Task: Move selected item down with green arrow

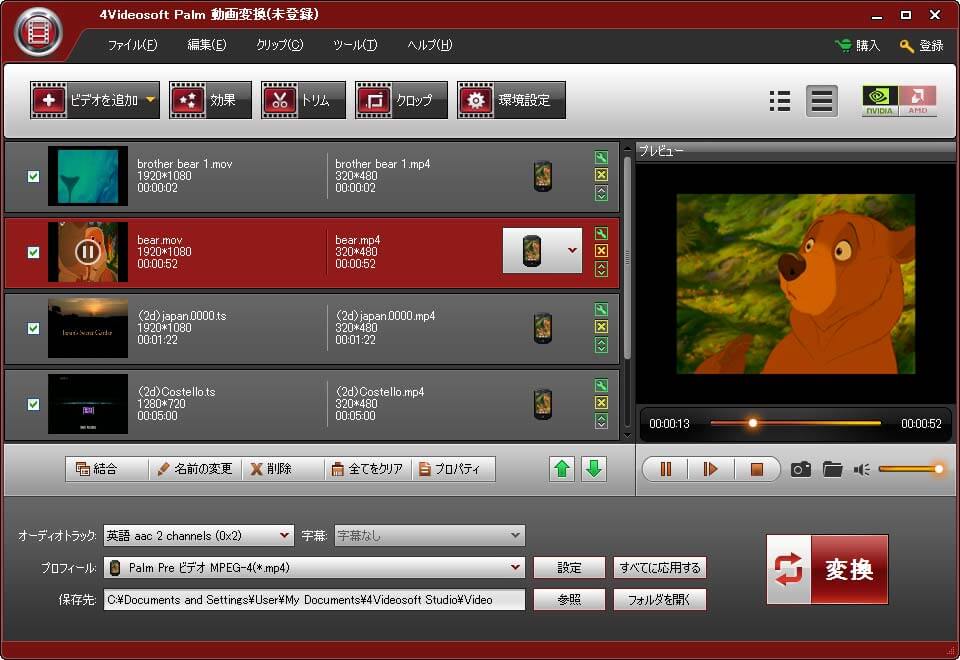Action: click(x=594, y=469)
